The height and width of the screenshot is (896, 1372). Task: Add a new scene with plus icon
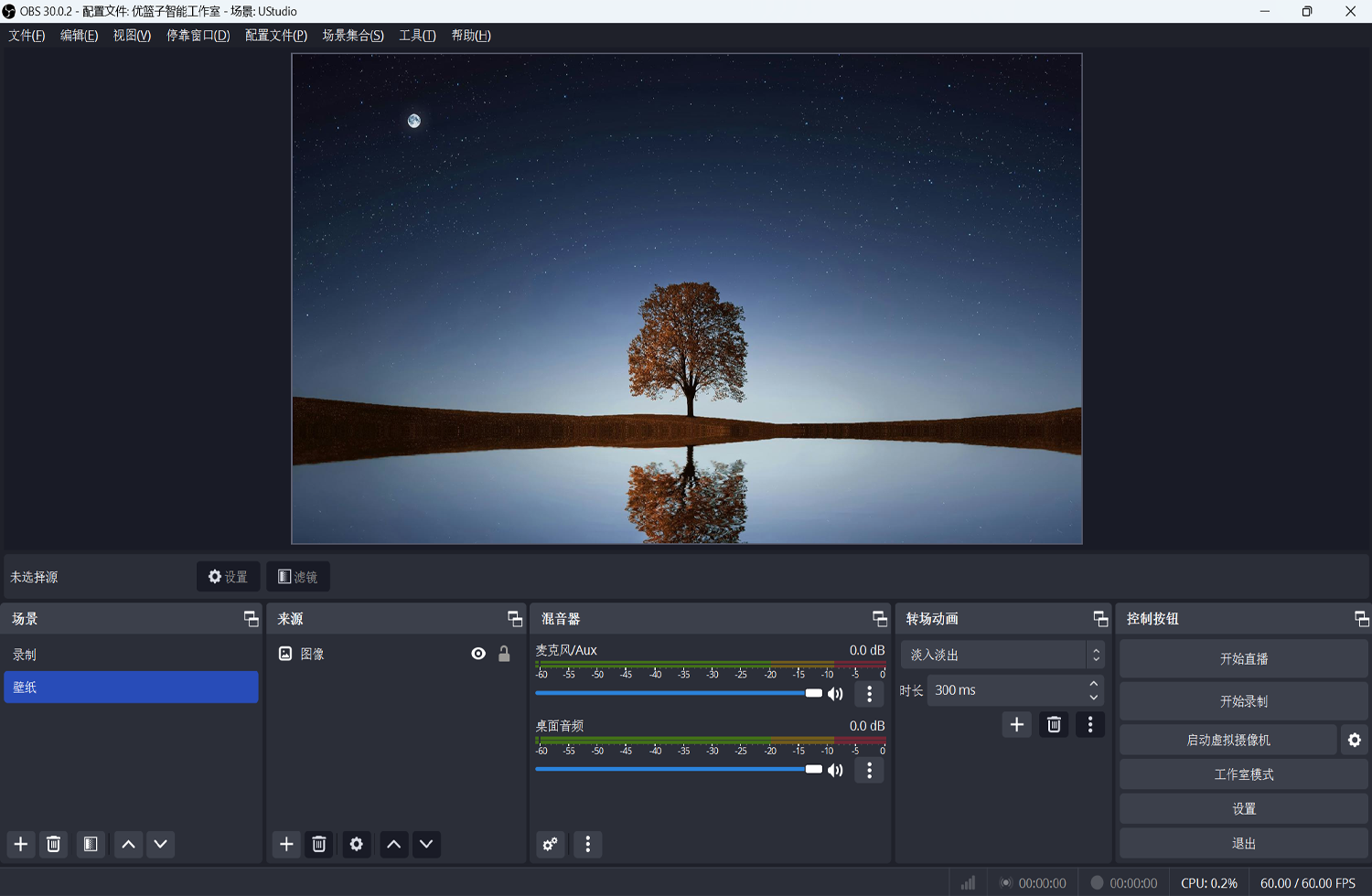point(21,844)
